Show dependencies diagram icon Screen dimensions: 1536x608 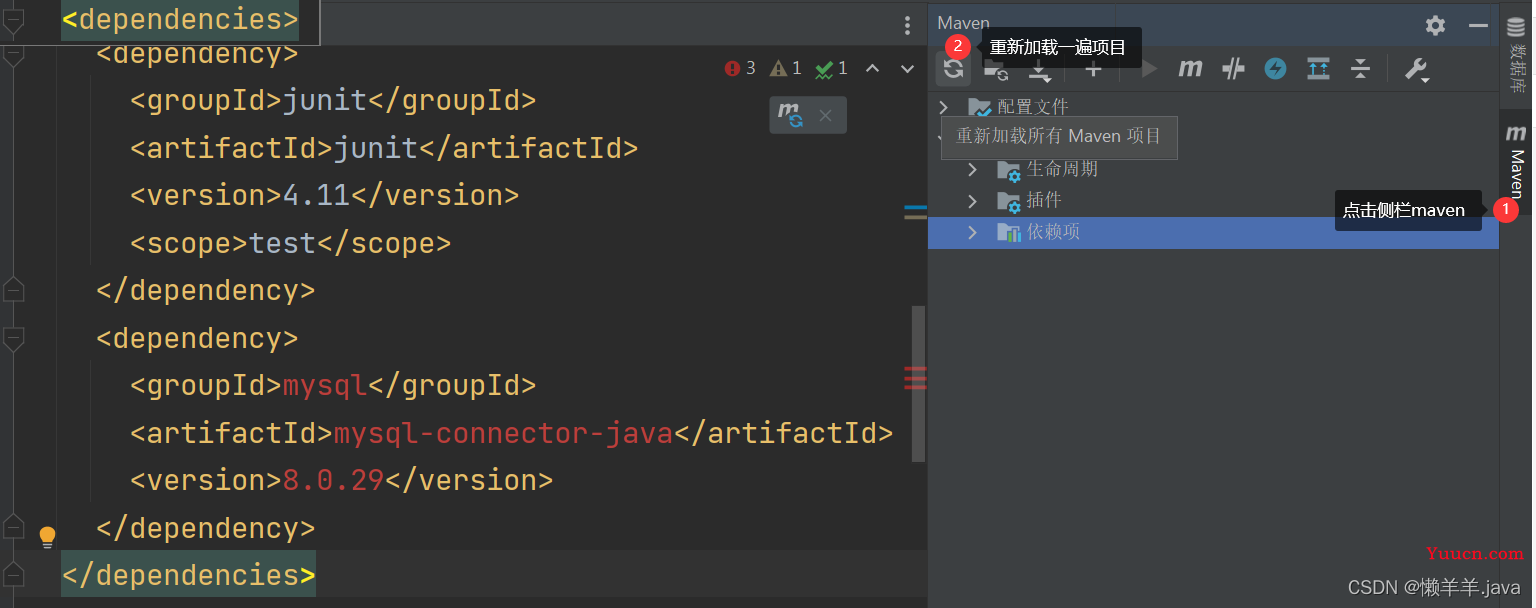coord(1318,68)
